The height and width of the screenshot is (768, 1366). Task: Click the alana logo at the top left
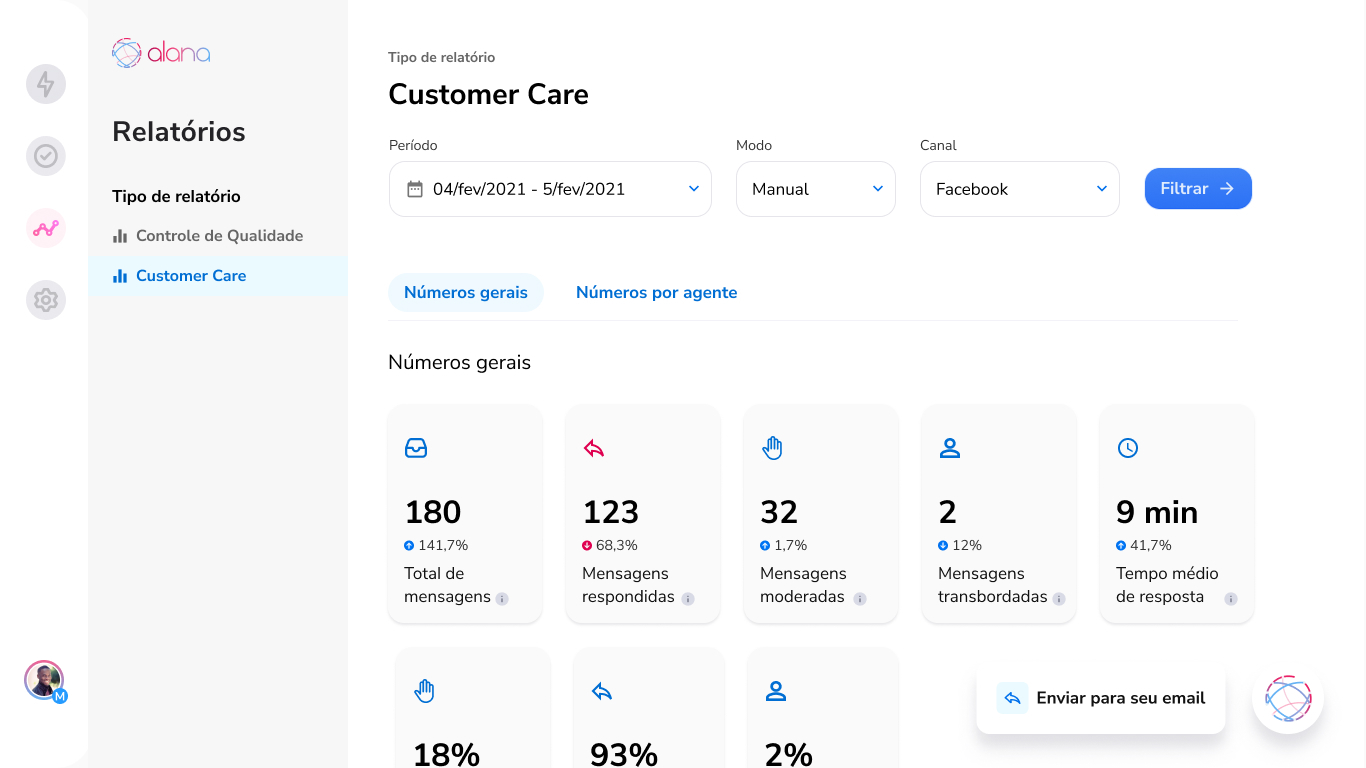[x=160, y=53]
